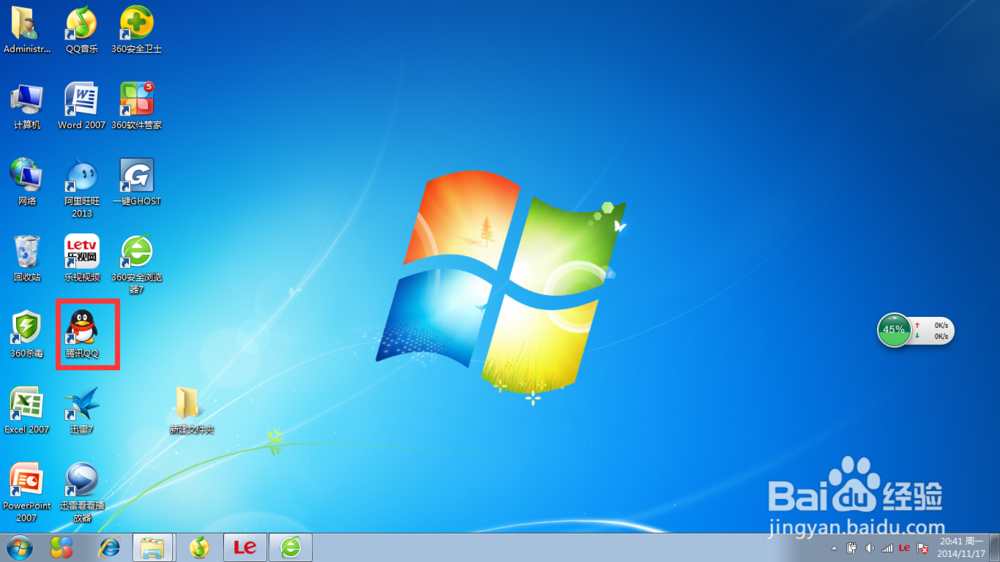Launch 迅雷看看播放器 desktop shortcut
This screenshot has width=1000, height=562.
[x=82, y=492]
